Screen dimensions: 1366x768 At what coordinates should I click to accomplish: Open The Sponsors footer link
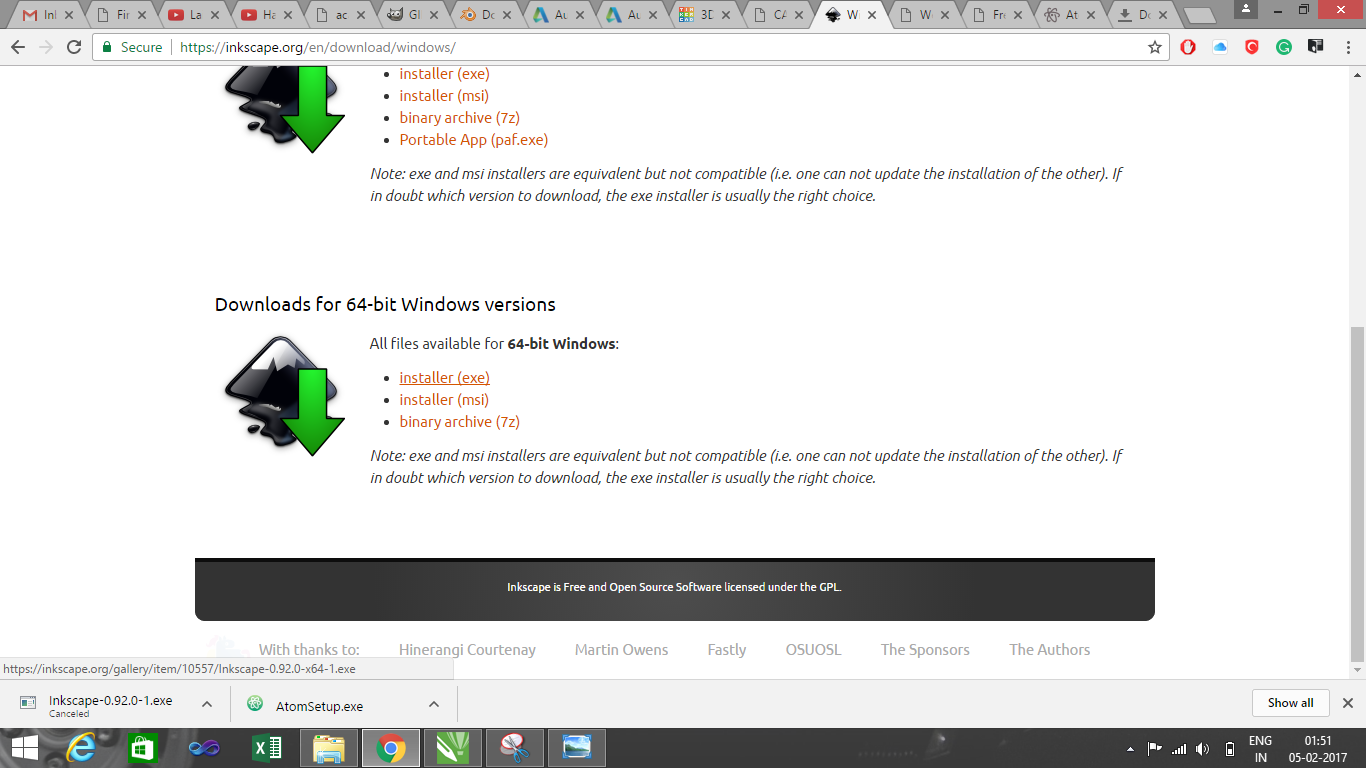(925, 650)
